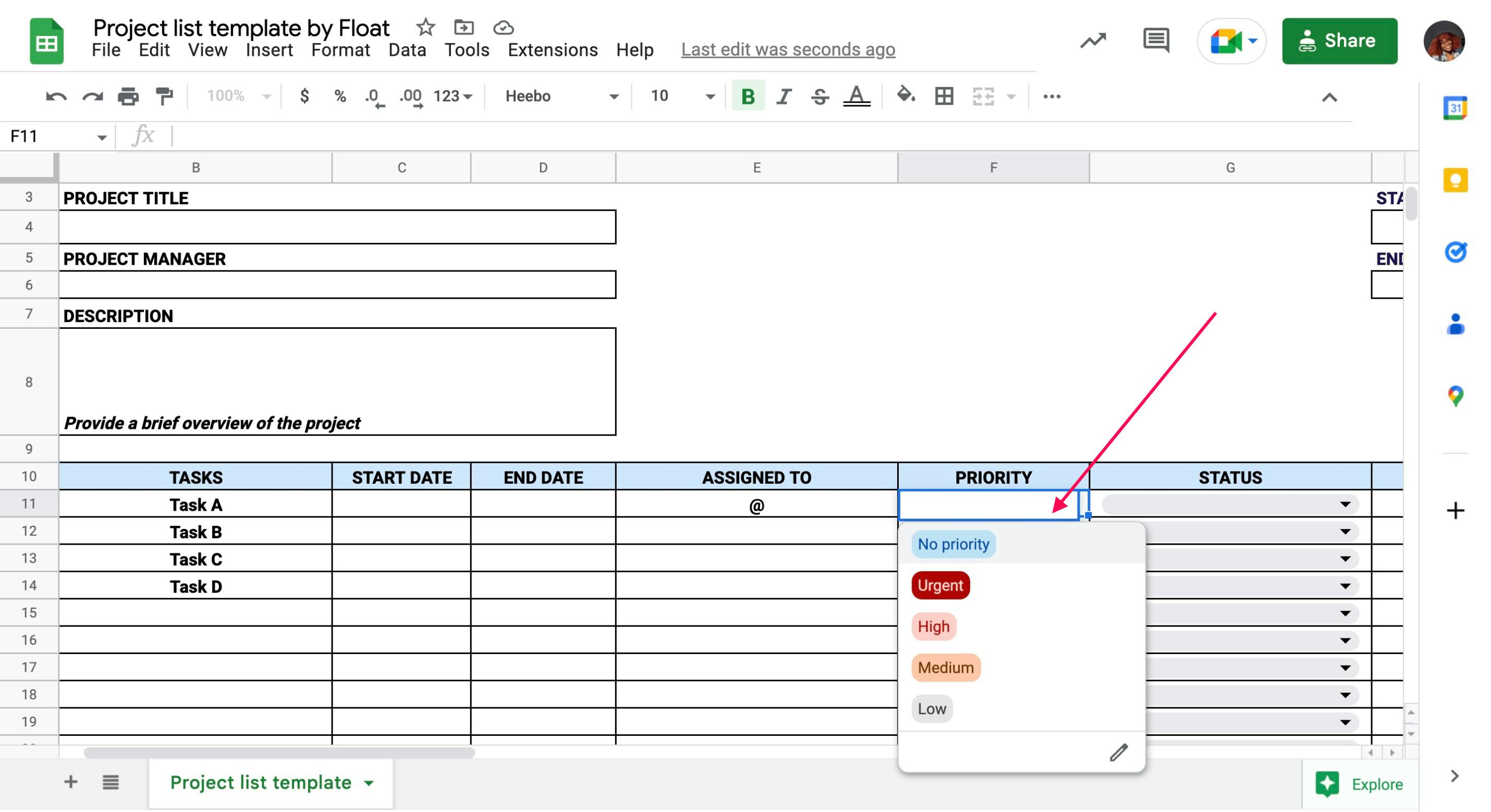
Task: Select Medium priority option
Action: (x=944, y=667)
